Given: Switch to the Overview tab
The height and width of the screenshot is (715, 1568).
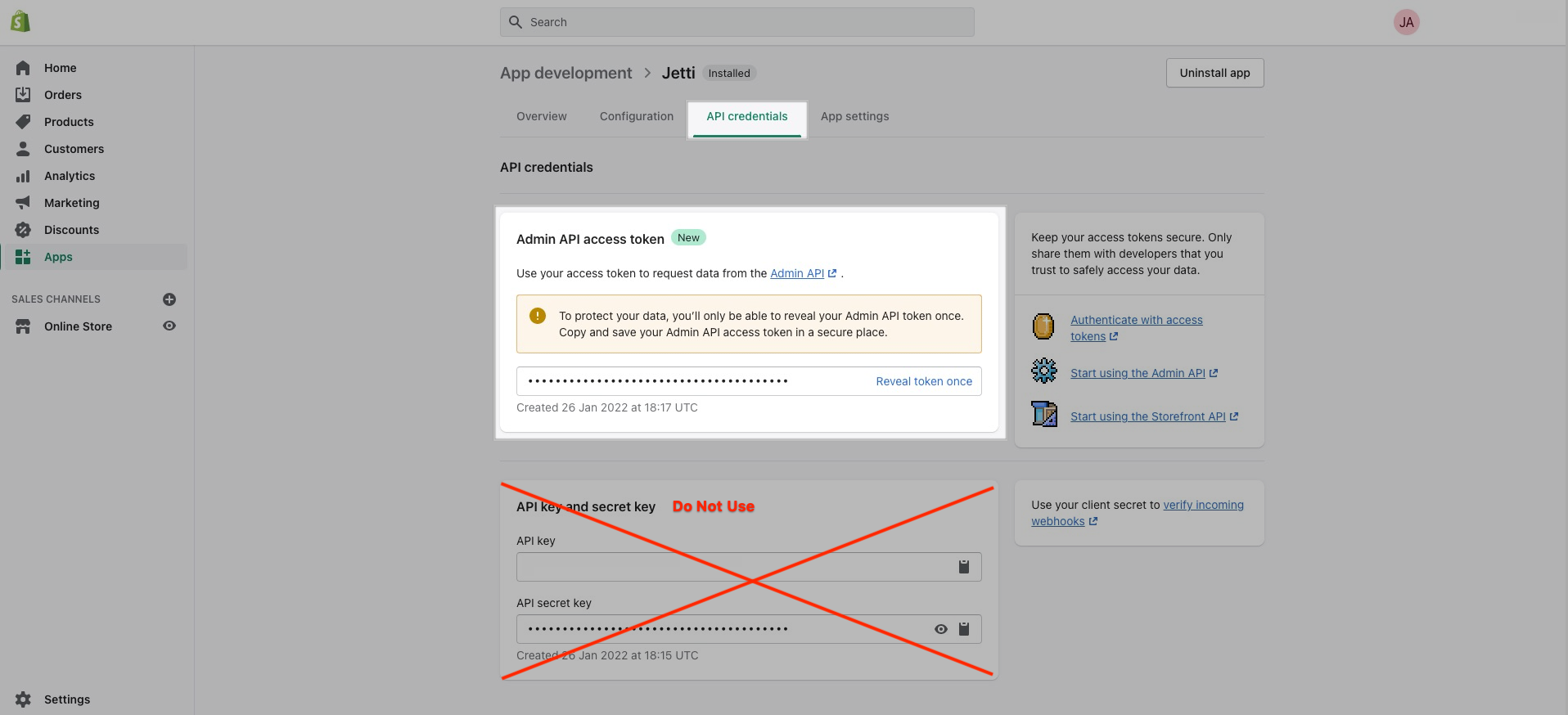Looking at the screenshot, I should pyautogui.click(x=541, y=116).
